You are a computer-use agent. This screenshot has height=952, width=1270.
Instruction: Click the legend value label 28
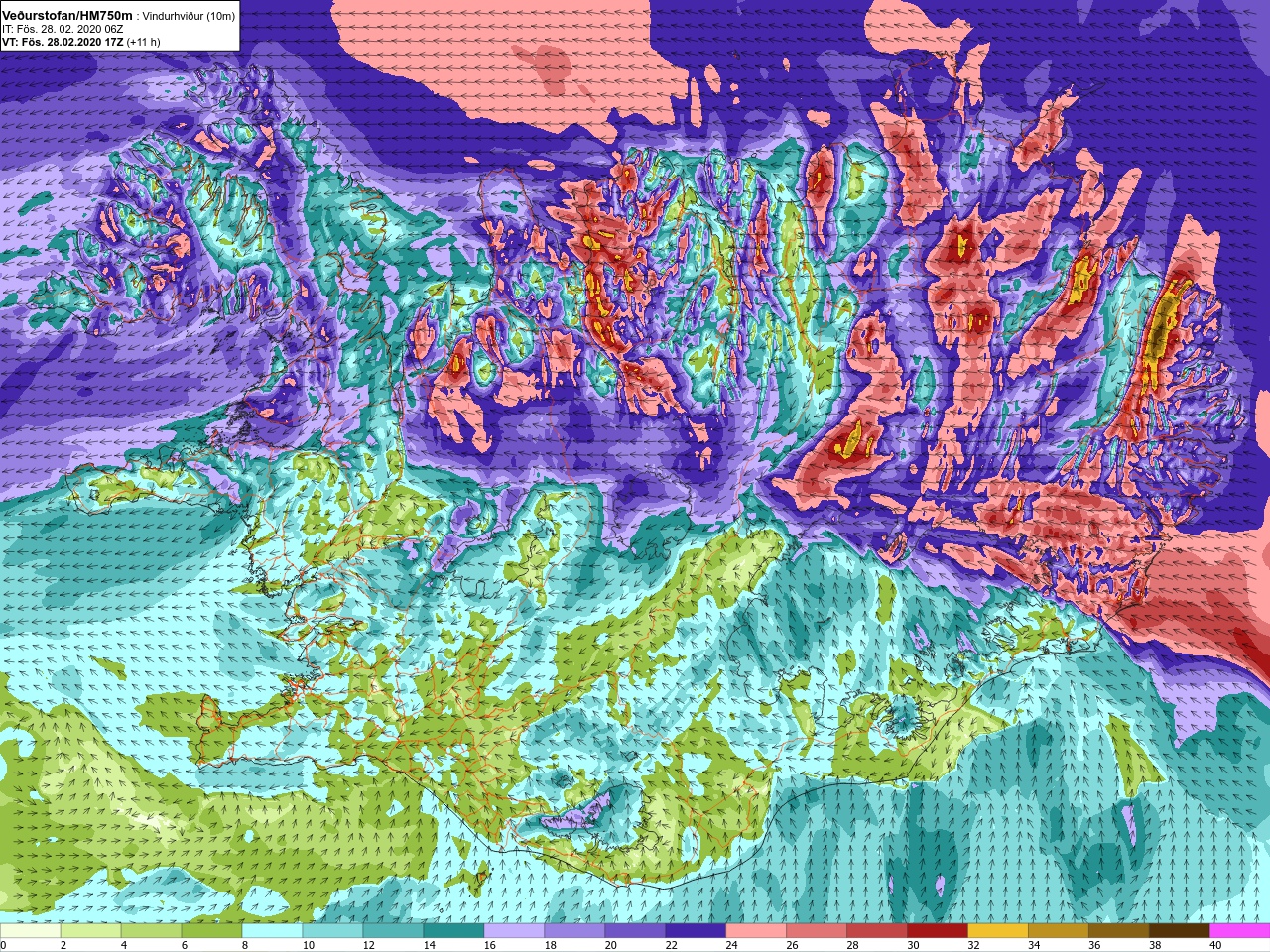point(852,945)
